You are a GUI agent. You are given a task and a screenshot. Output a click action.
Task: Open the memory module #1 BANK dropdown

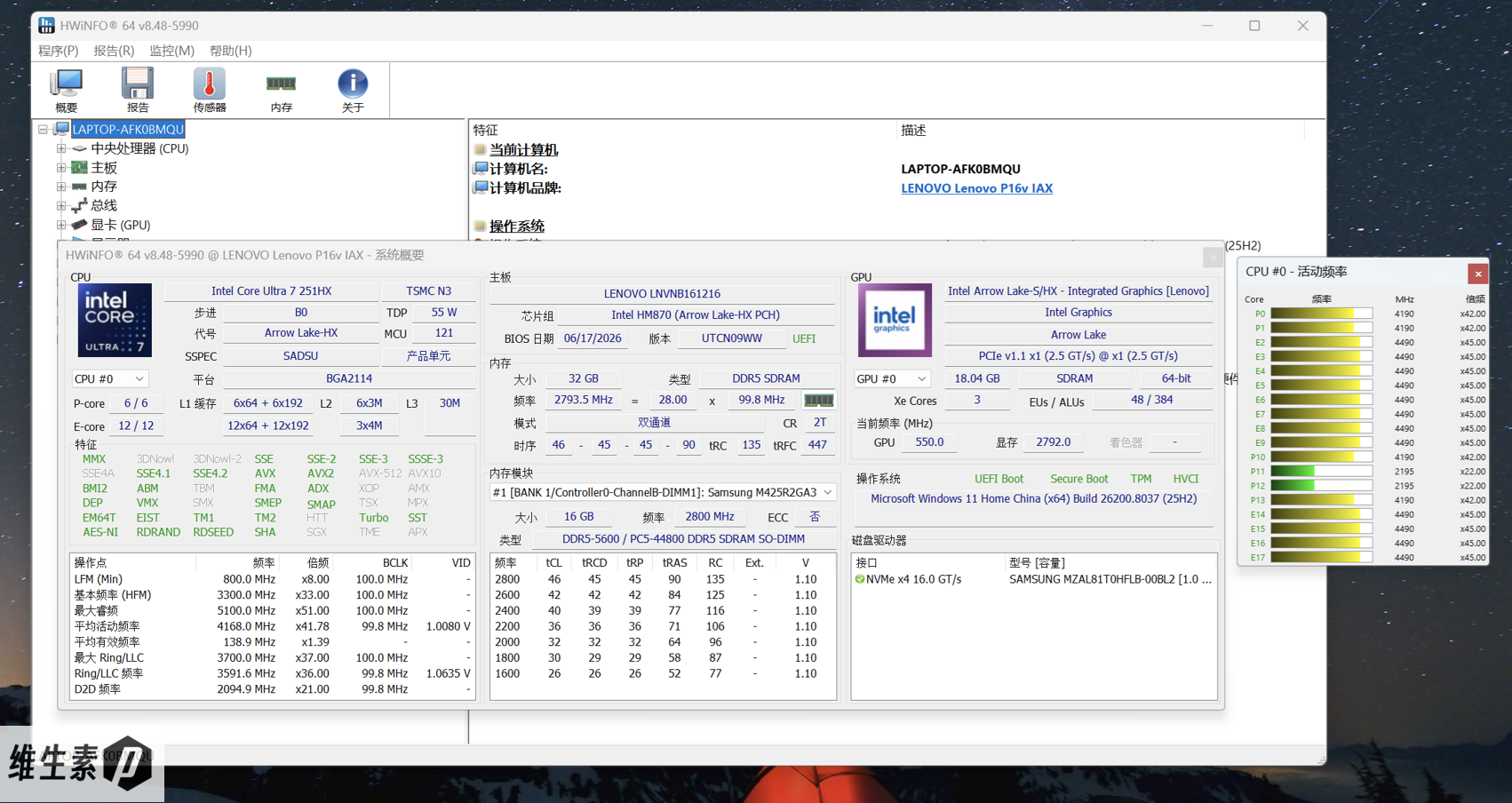click(x=663, y=492)
